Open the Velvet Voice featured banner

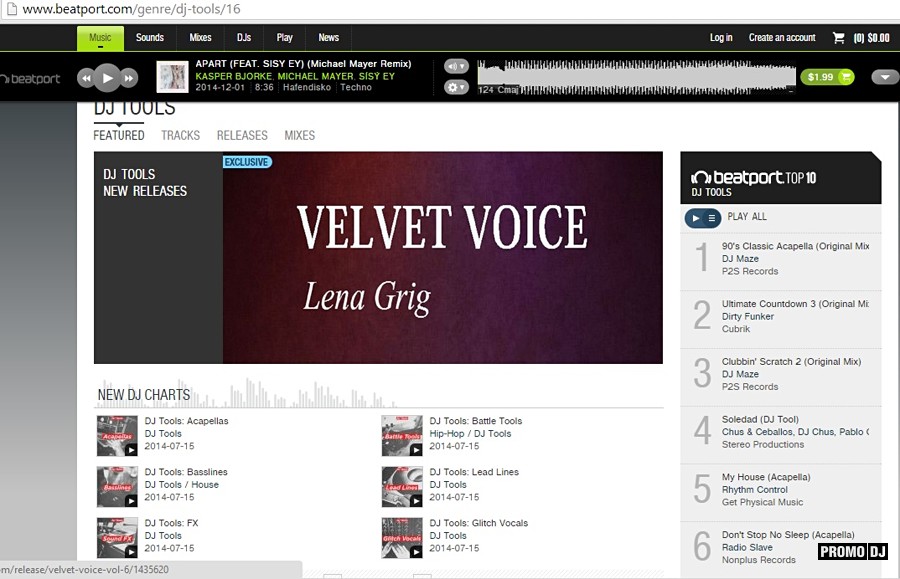point(443,258)
